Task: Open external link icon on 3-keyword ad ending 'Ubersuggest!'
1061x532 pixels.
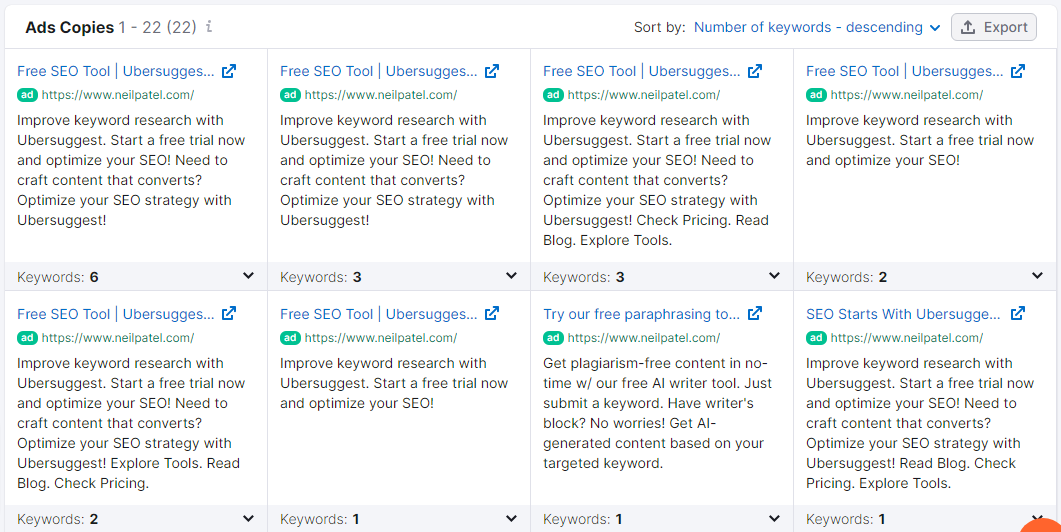Action: click(x=493, y=70)
